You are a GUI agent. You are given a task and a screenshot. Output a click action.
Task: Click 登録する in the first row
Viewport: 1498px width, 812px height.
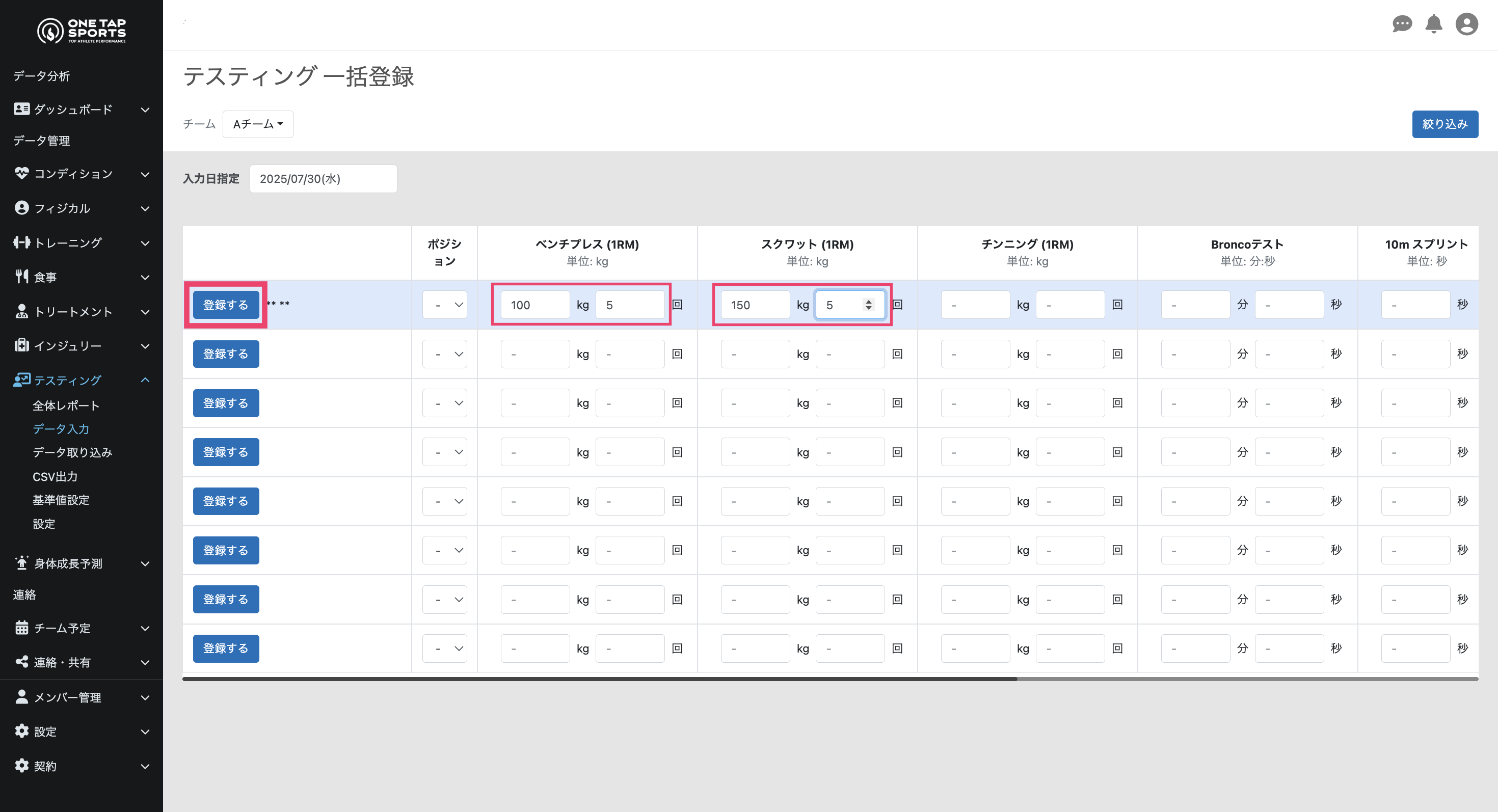point(226,305)
